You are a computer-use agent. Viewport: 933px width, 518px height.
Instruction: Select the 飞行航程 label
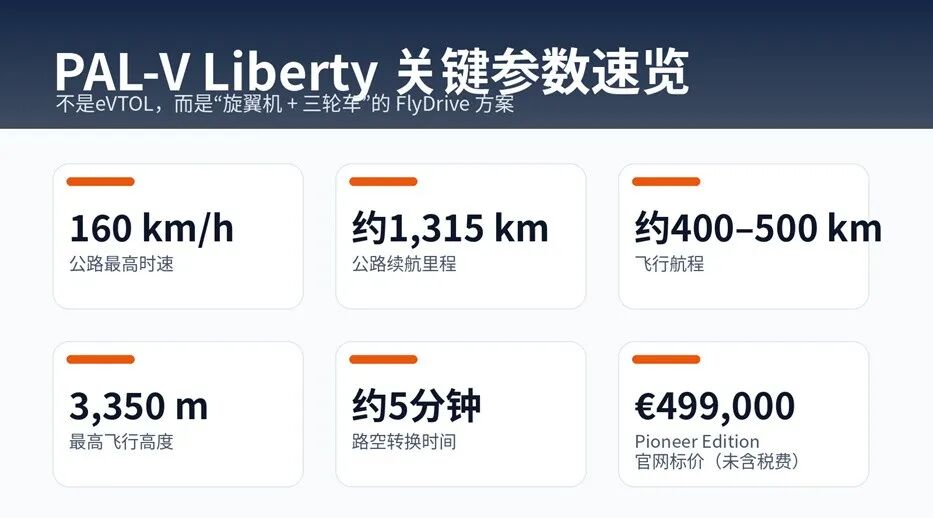(x=669, y=266)
